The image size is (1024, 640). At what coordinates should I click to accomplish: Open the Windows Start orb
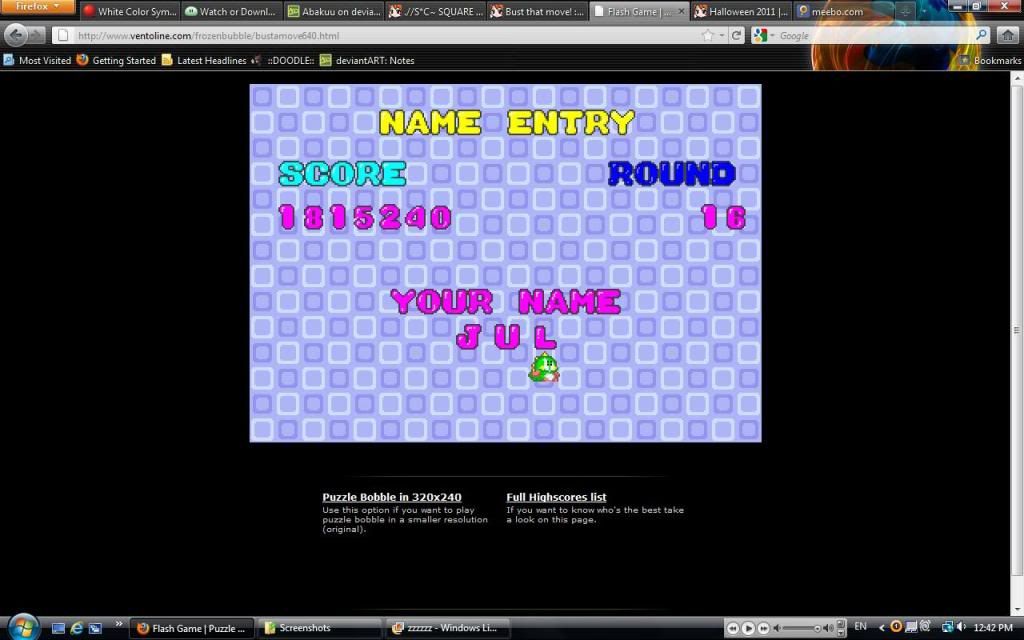(x=24, y=628)
